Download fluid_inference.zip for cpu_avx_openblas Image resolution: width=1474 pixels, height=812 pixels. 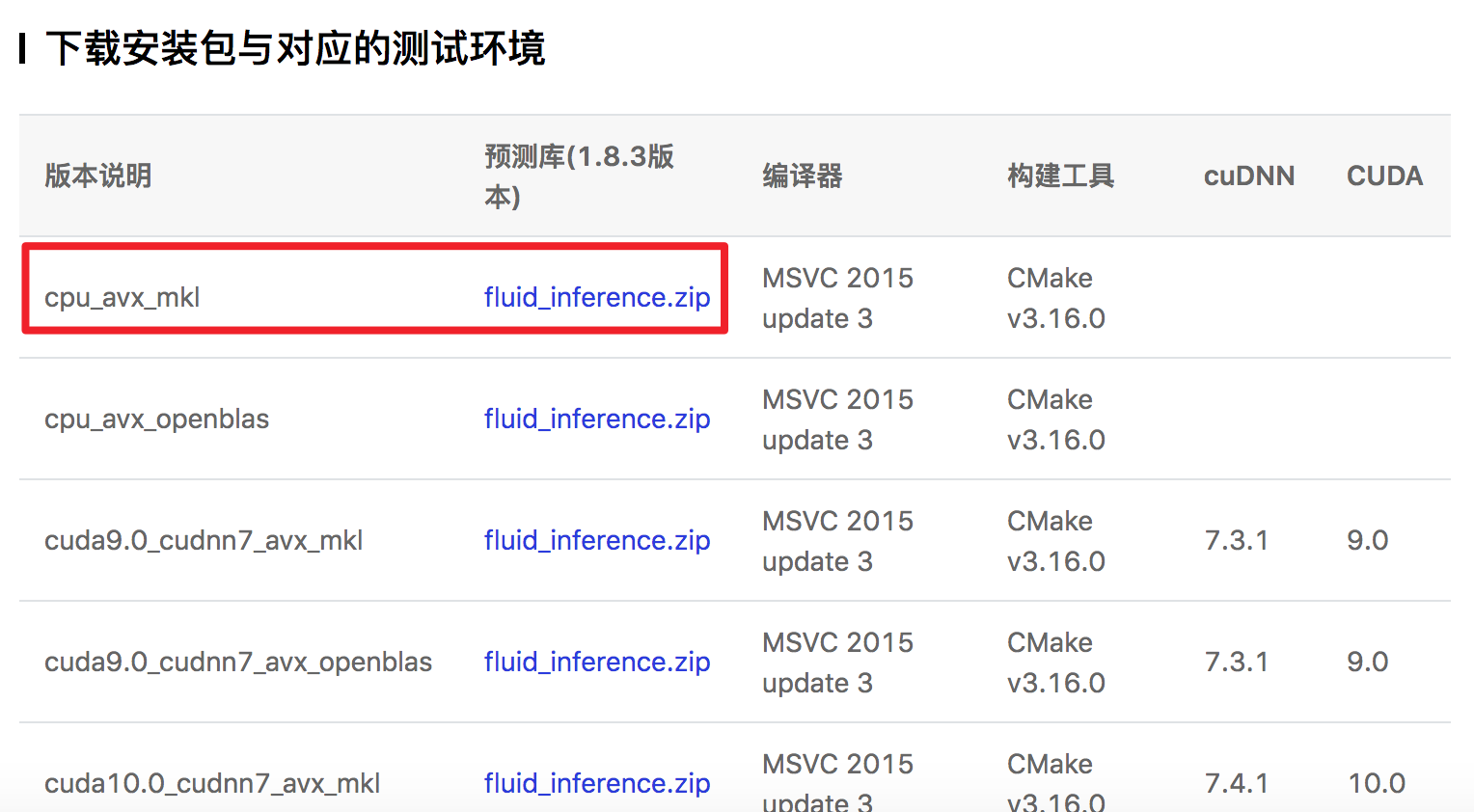596,419
